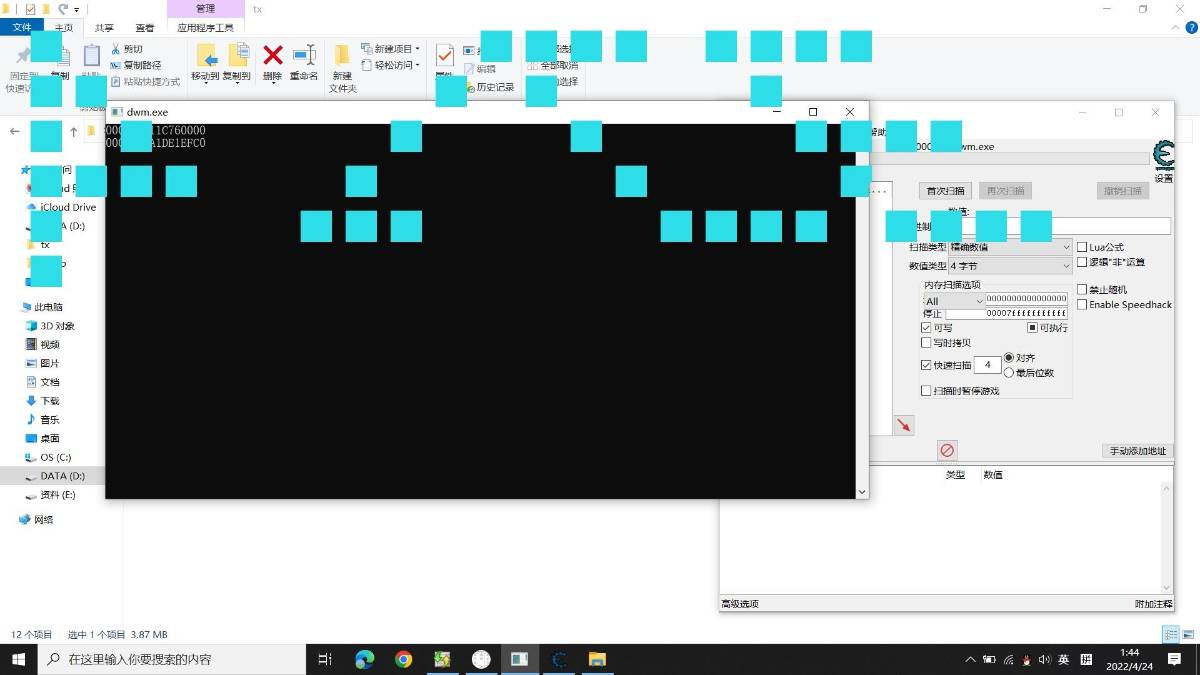Open the 应用程序工具 ribbon tab
The width and height of the screenshot is (1200, 675).
(x=205, y=28)
